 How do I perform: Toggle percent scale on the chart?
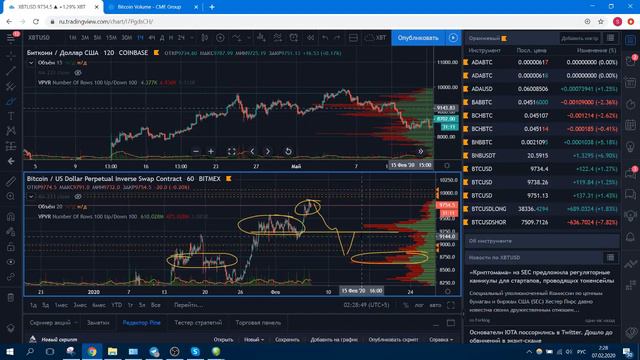(405, 305)
